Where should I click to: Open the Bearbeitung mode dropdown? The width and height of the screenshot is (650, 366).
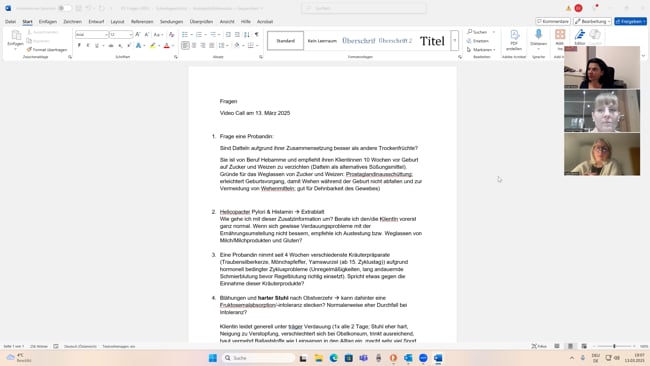point(592,21)
